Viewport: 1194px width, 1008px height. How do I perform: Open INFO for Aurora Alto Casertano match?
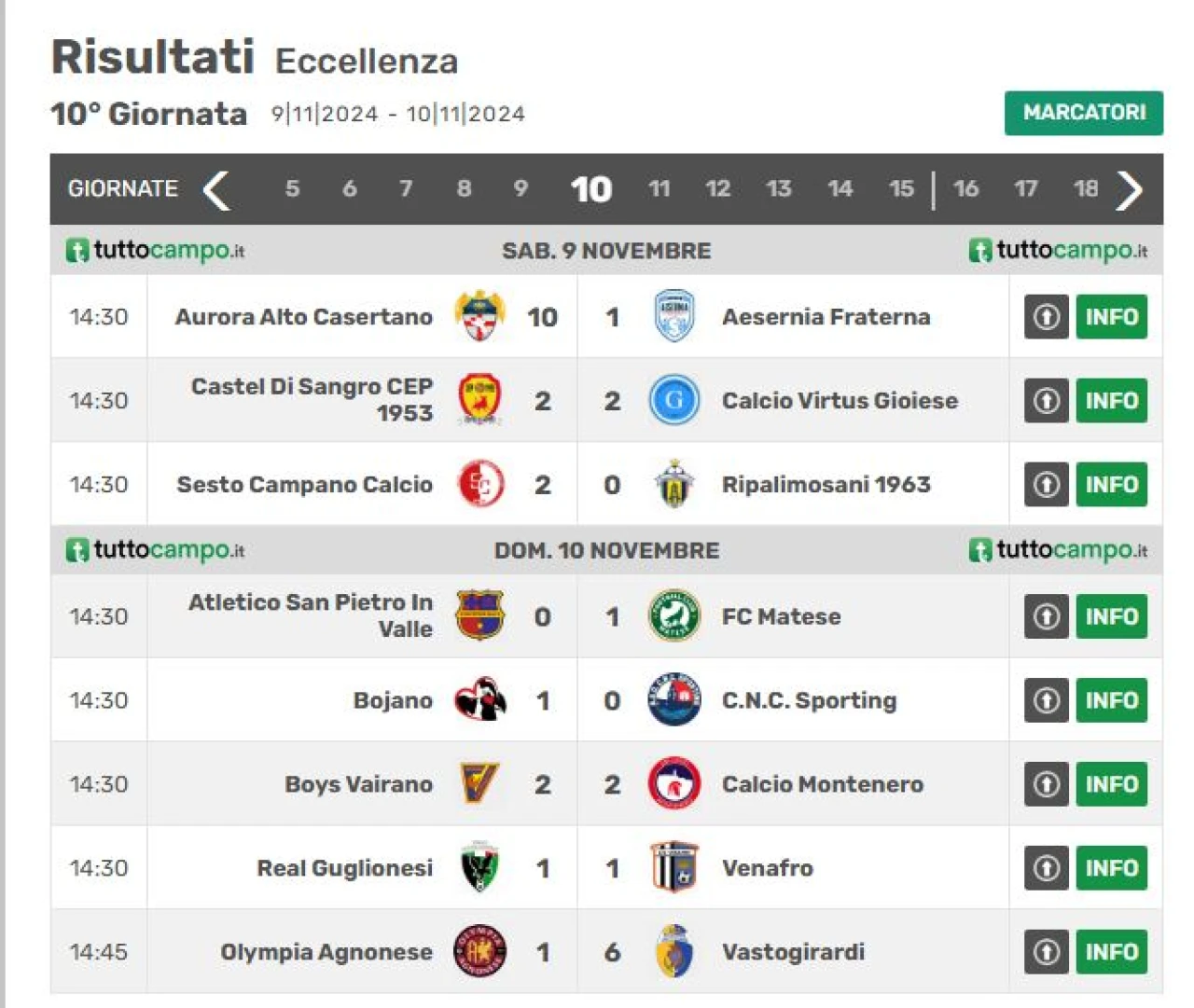point(1111,316)
